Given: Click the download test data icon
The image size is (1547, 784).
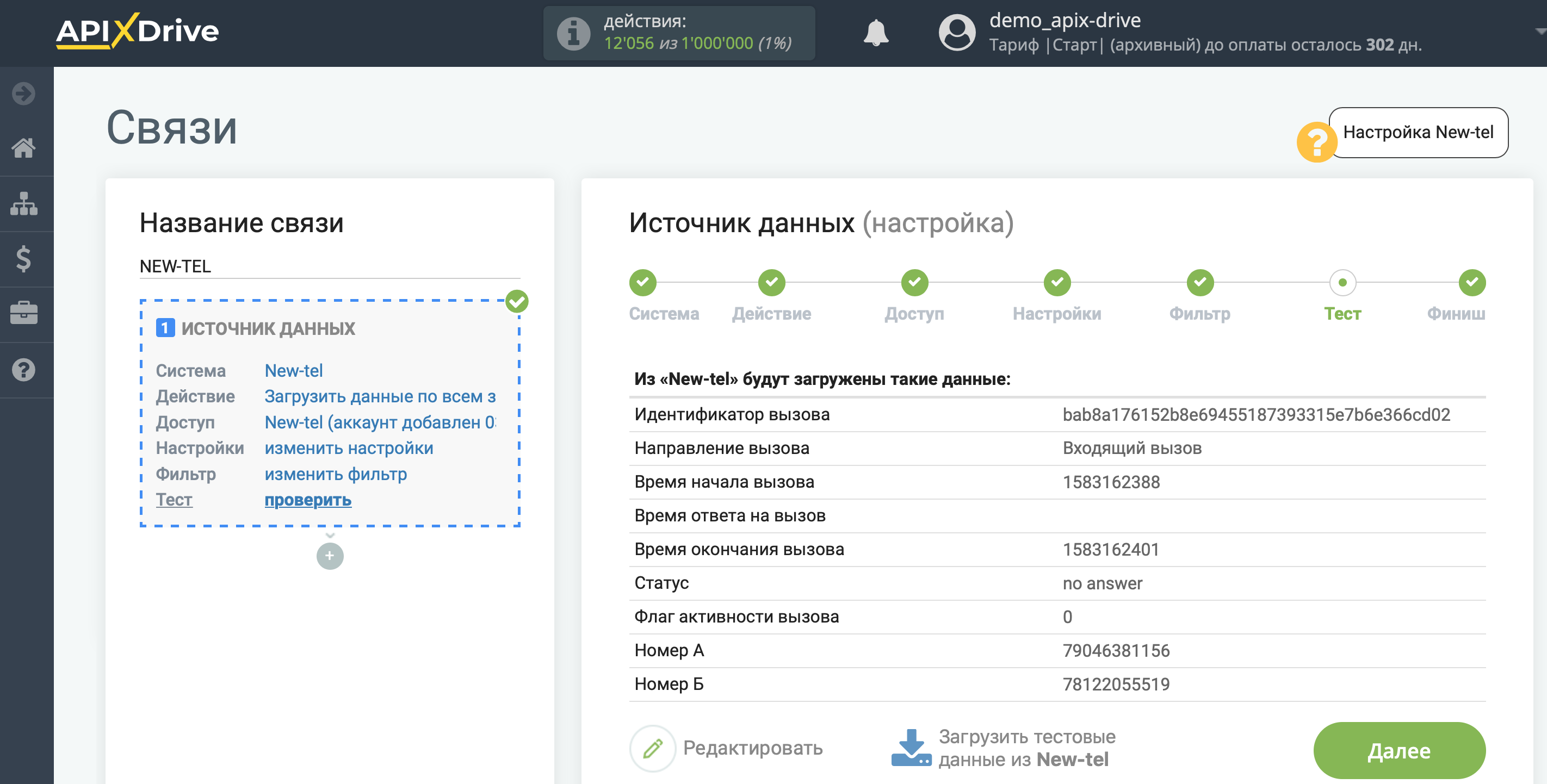Looking at the screenshot, I should coord(911,748).
